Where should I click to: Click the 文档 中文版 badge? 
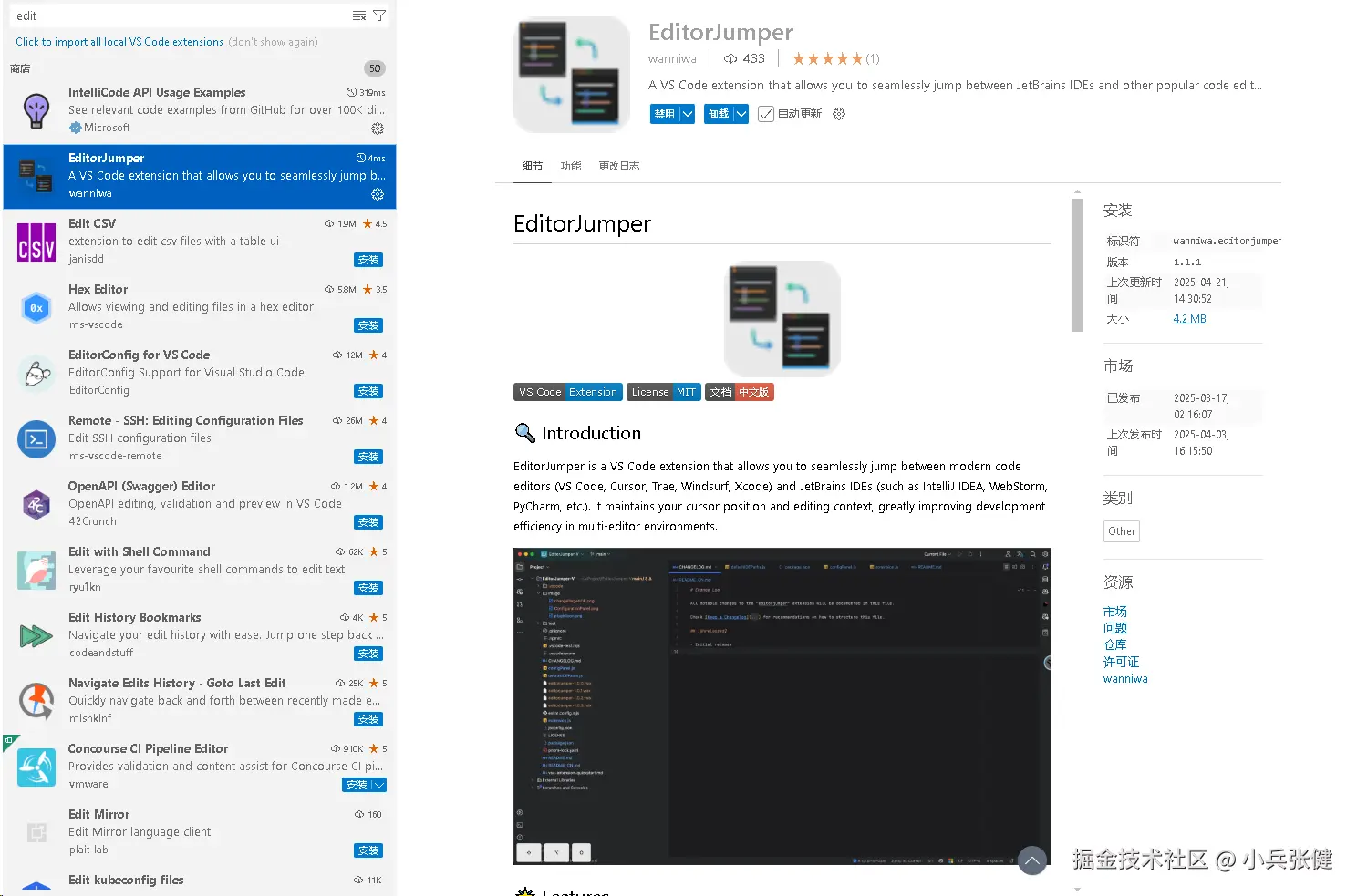(740, 392)
